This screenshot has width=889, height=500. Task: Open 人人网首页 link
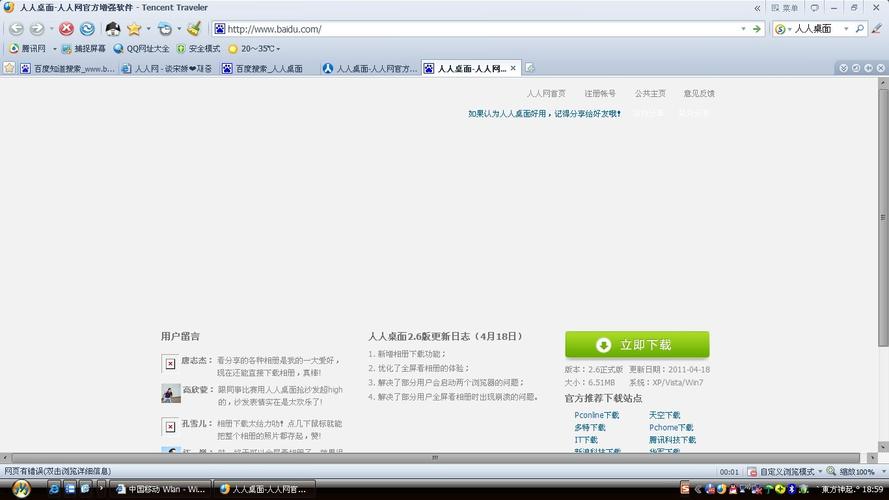tap(546, 94)
